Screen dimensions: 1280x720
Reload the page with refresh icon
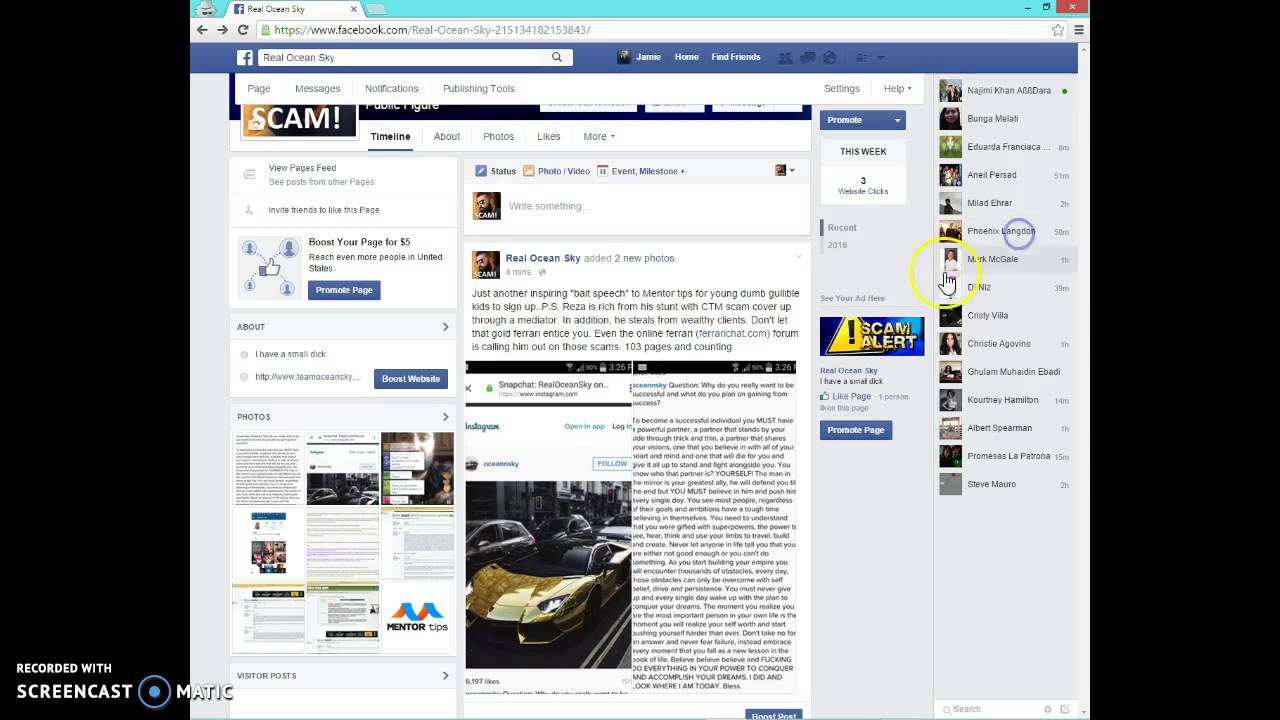[243, 30]
